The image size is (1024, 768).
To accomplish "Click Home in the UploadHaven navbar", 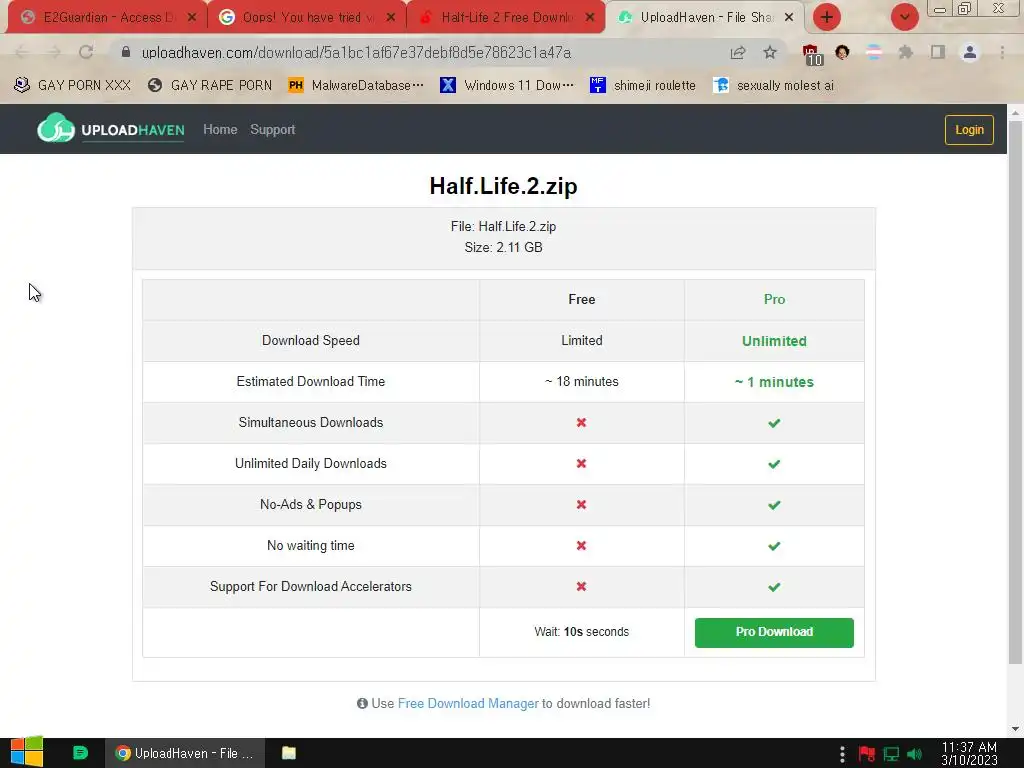I will coord(220,129).
